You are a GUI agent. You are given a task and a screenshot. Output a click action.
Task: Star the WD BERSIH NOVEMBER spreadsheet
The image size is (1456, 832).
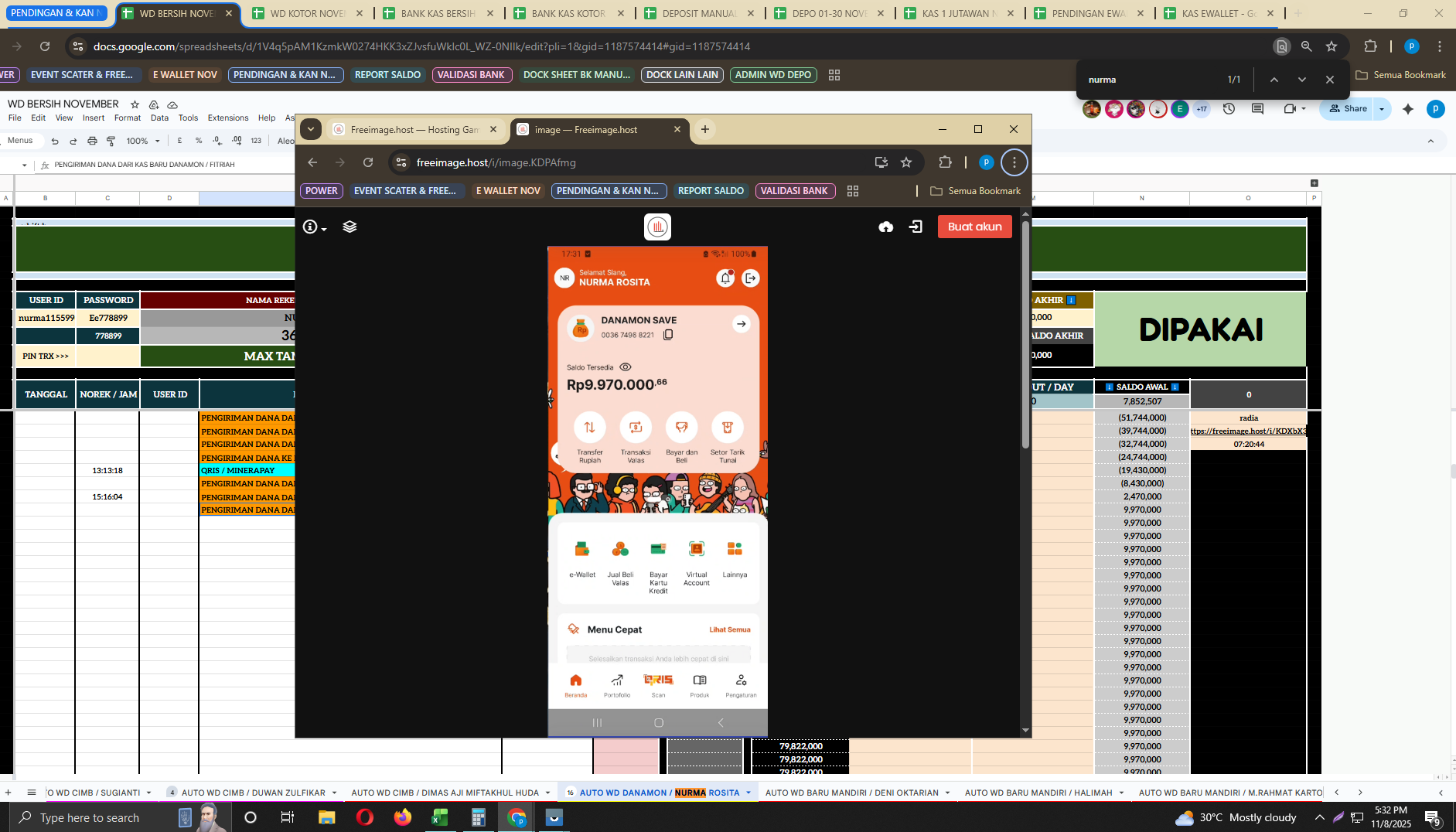point(135,104)
